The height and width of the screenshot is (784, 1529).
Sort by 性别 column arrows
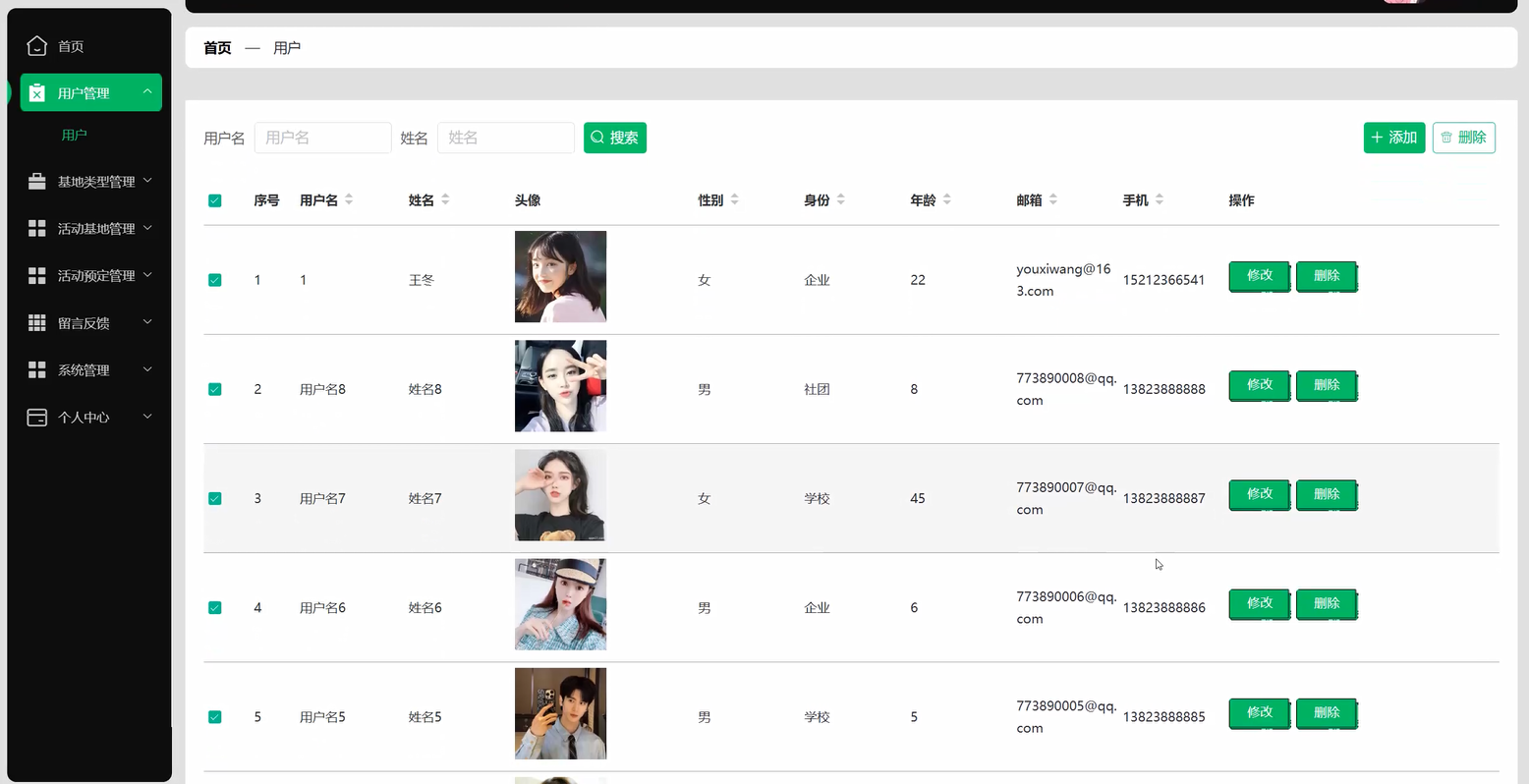pyautogui.click(x=734, y=199)
